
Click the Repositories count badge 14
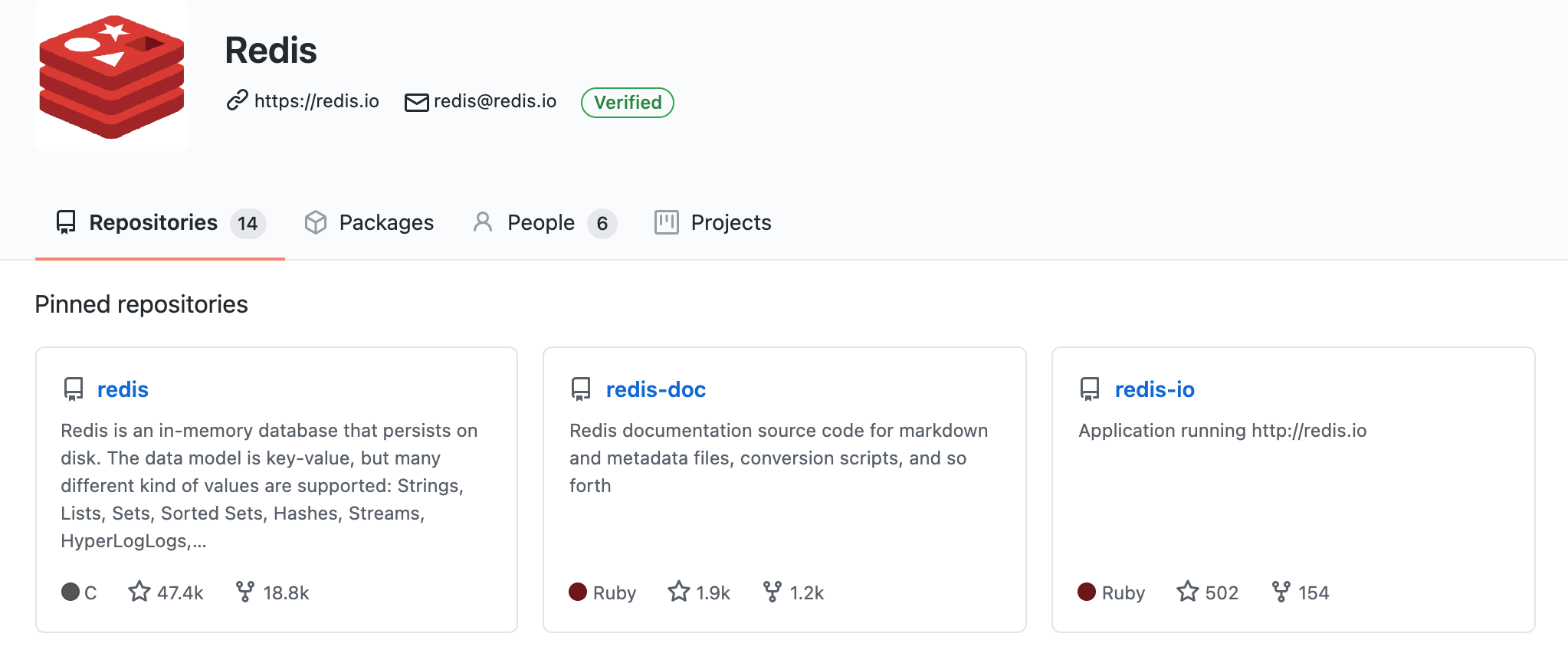click(x=248, y=224)
